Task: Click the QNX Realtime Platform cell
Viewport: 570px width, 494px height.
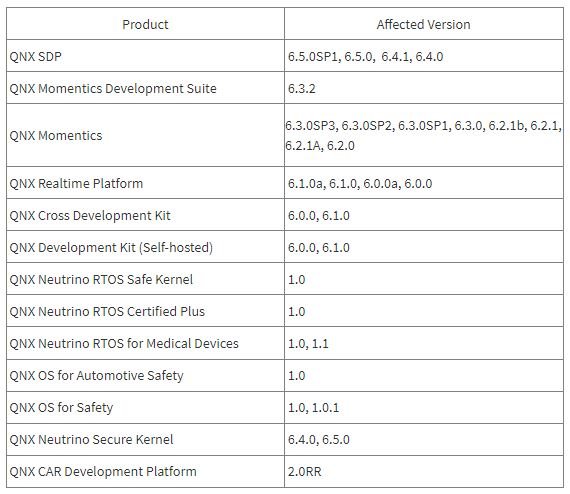Action: [x=145, y=183]
